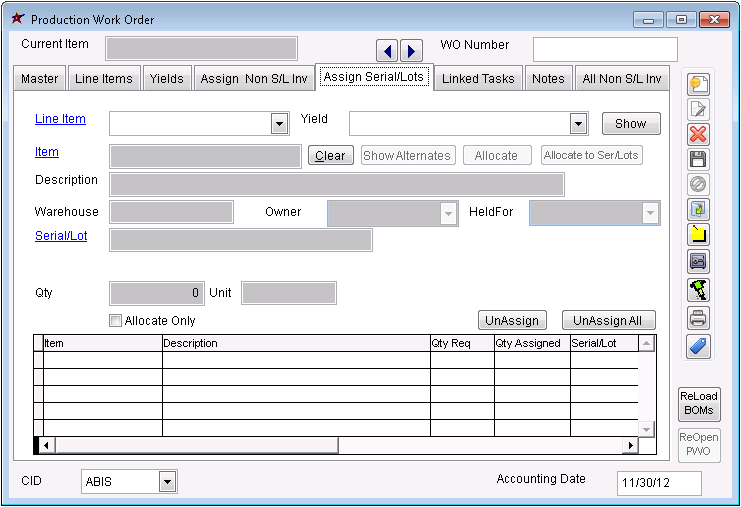Click the yellow sticky note icon
Viewport: 741px width, 507px height.
click(698, 236)
